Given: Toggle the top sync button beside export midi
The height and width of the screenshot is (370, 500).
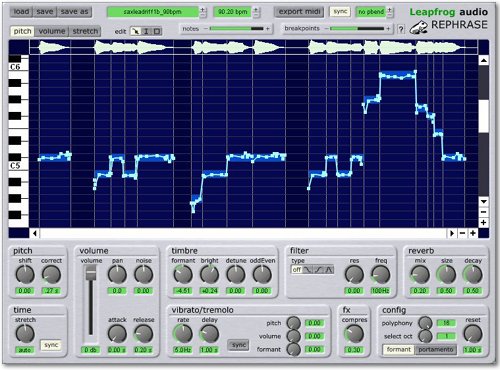Looking at the screenshot, I should tap(340, 12).
